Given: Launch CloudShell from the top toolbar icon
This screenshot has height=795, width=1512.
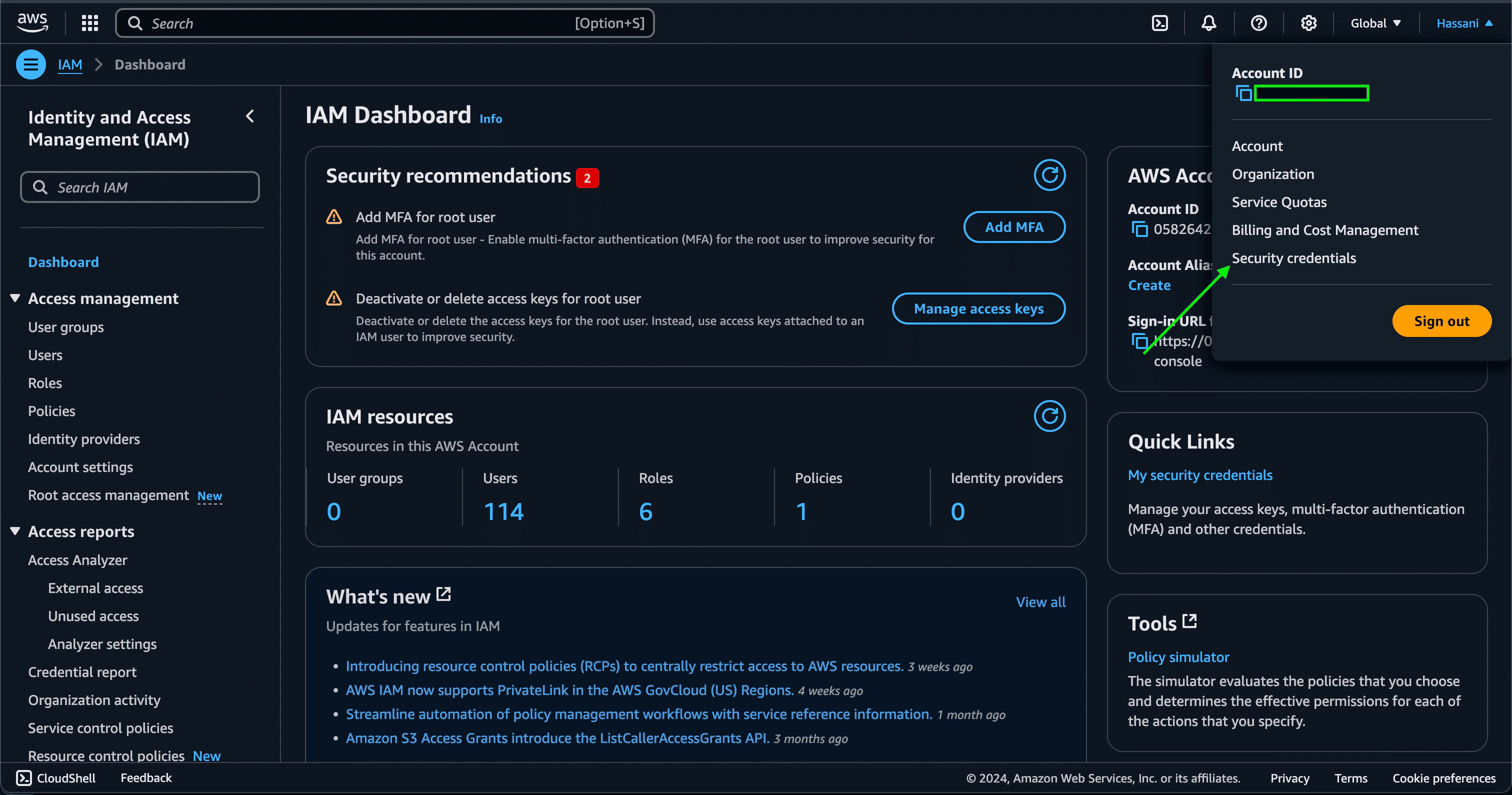Looking at the screenshot, I should coord(1160,23).
